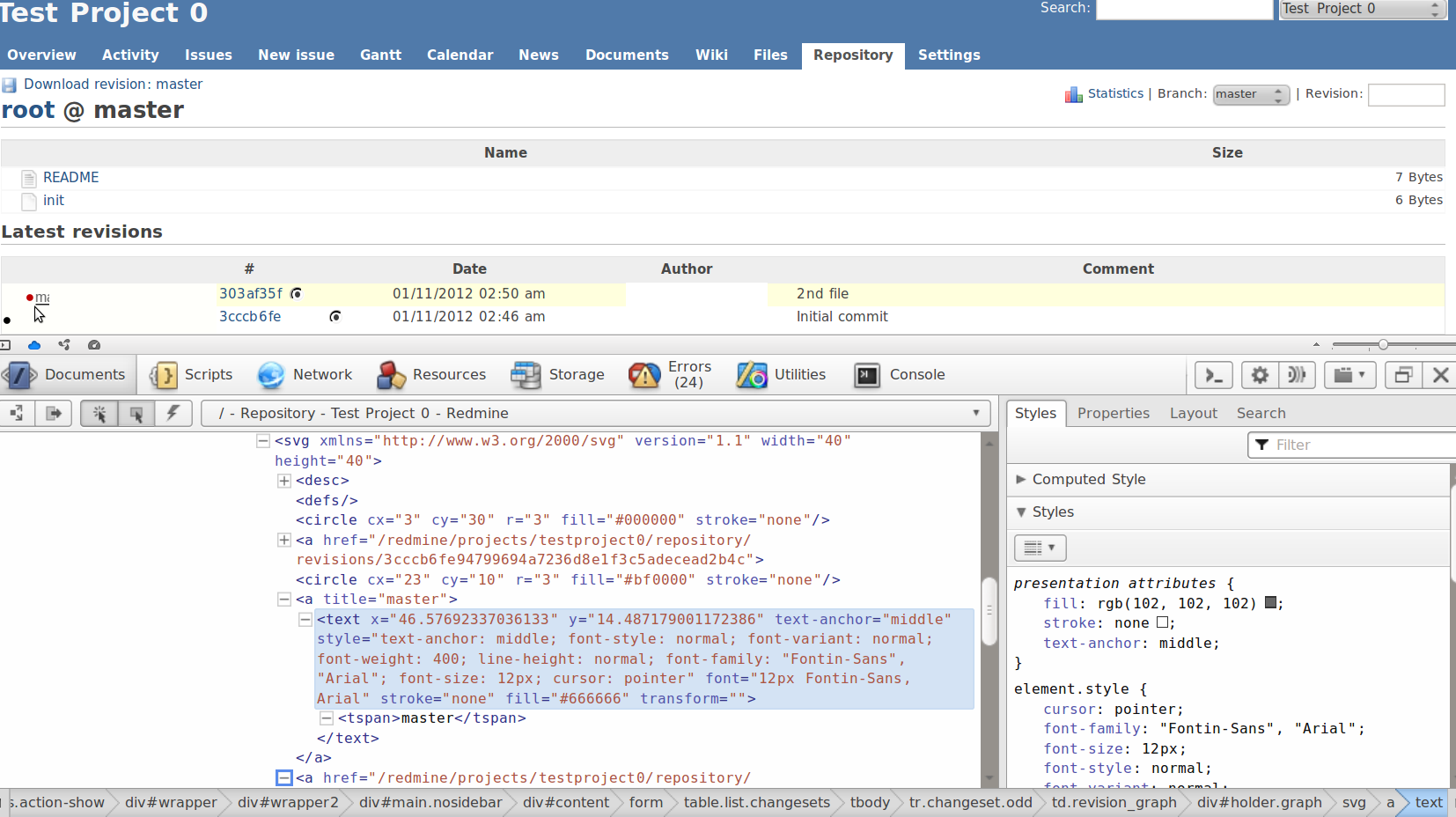
Task: Click the export DOM icon
Action: [x=54, y=413]
